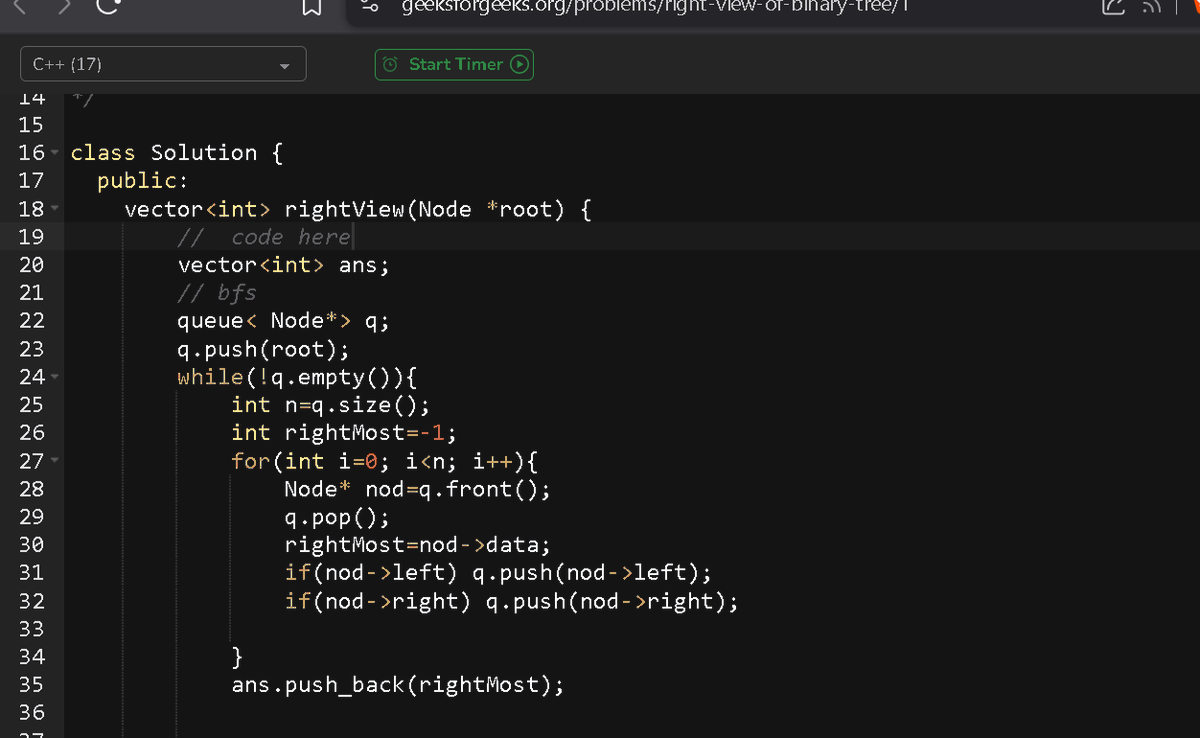The height and width of the screenshot is (738, 1200).
Task: Start the timer with Start Timer button
Action: pos(454,64)
